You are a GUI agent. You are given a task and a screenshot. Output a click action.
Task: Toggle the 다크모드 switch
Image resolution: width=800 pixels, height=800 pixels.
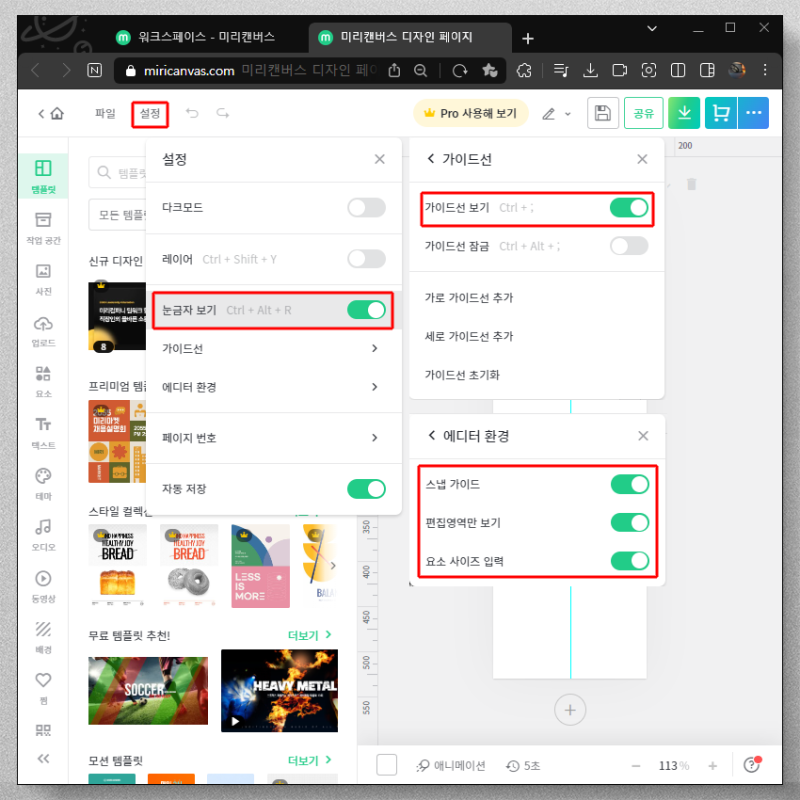[x=366, y=208]
